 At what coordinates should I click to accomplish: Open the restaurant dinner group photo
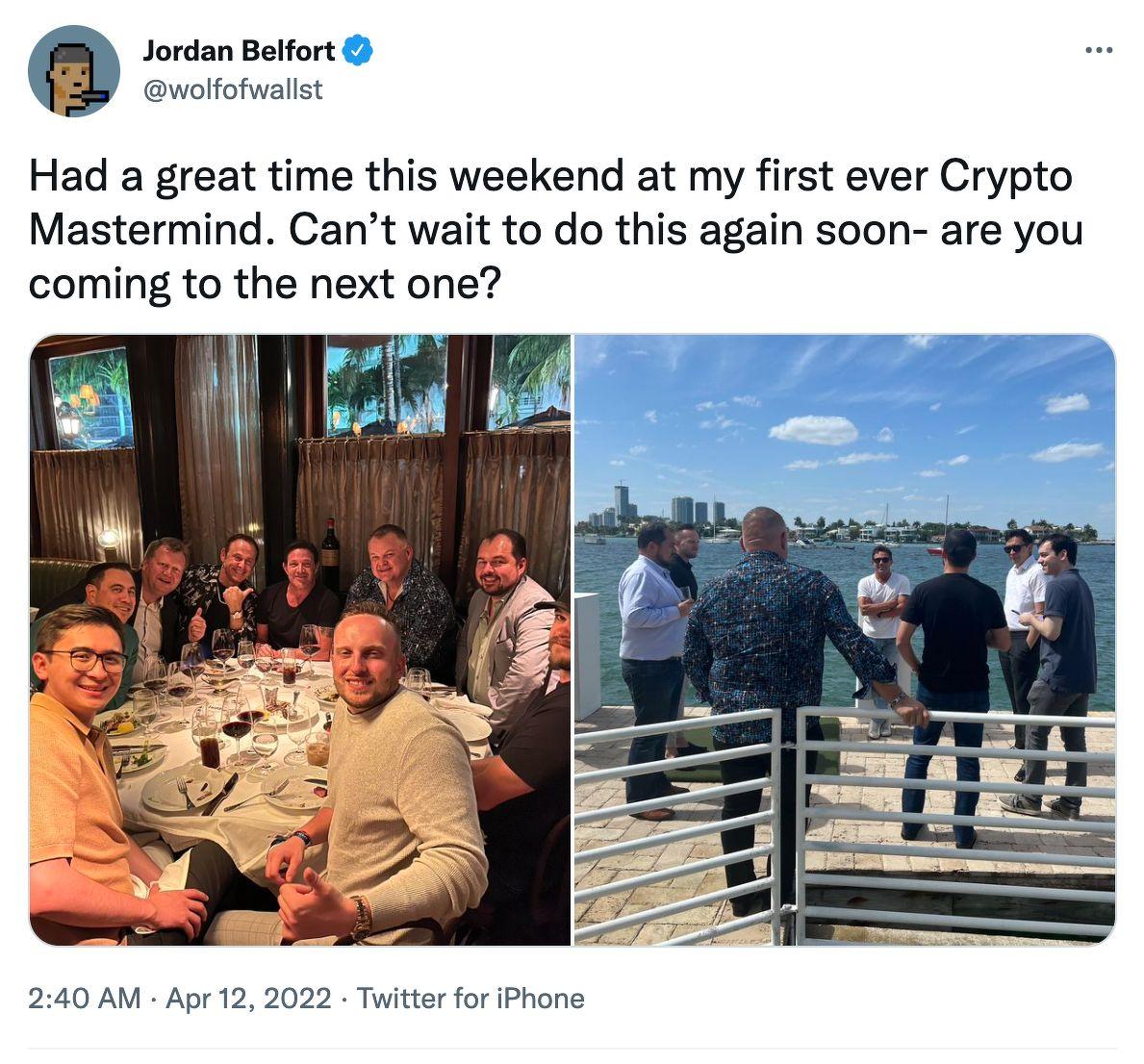coord(300,640)
